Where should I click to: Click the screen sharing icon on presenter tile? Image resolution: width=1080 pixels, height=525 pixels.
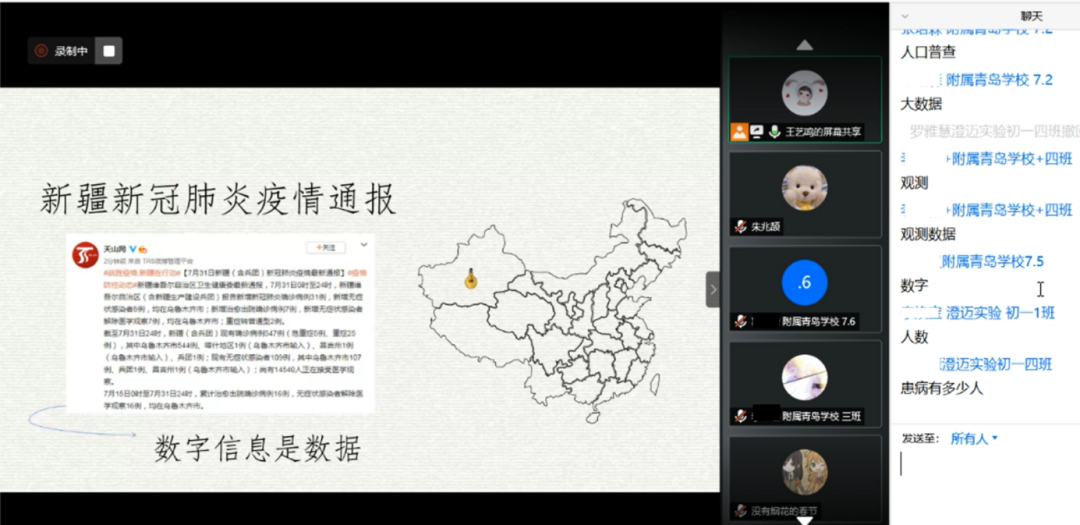[x=757, y=131]
